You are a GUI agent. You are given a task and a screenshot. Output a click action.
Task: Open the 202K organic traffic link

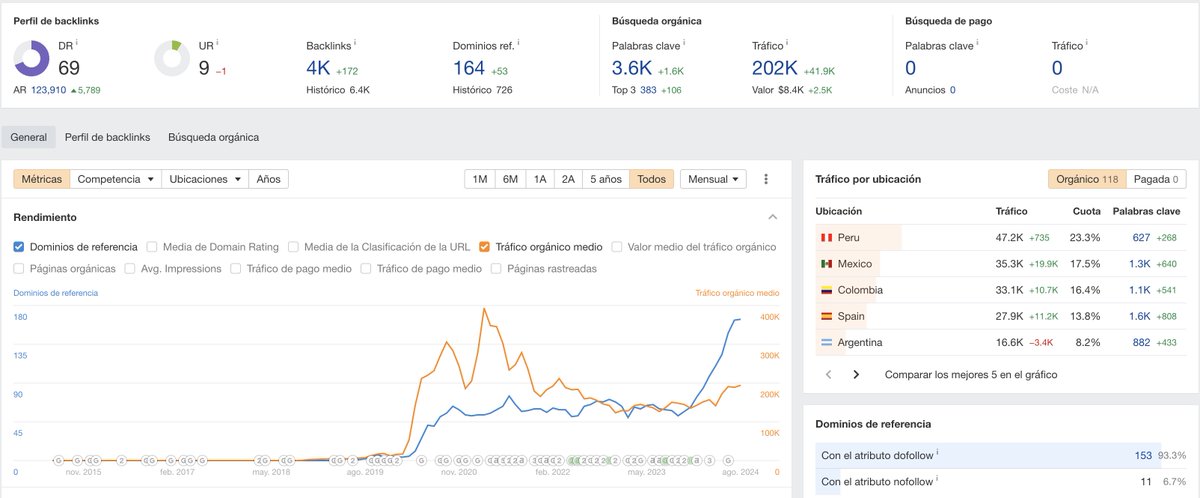click(x=774, y=68)
